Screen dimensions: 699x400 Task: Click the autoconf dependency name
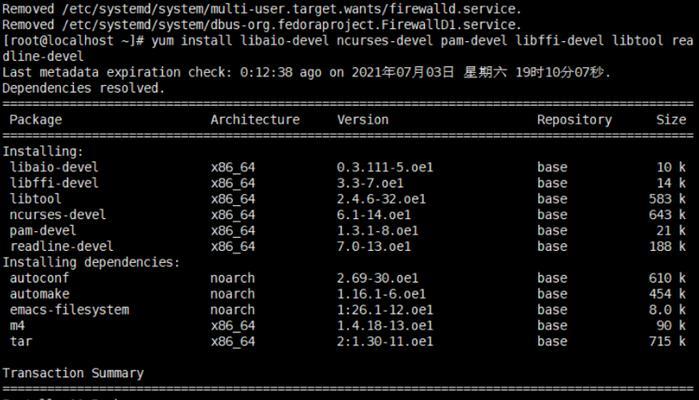tap(39, 278)
